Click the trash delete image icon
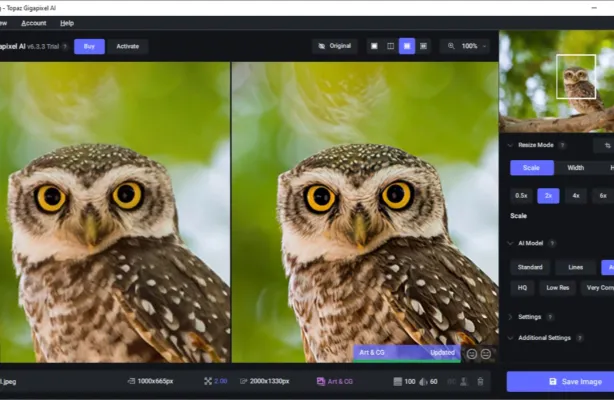The width and height of the screenshot is (614, 400). (480, 382)
